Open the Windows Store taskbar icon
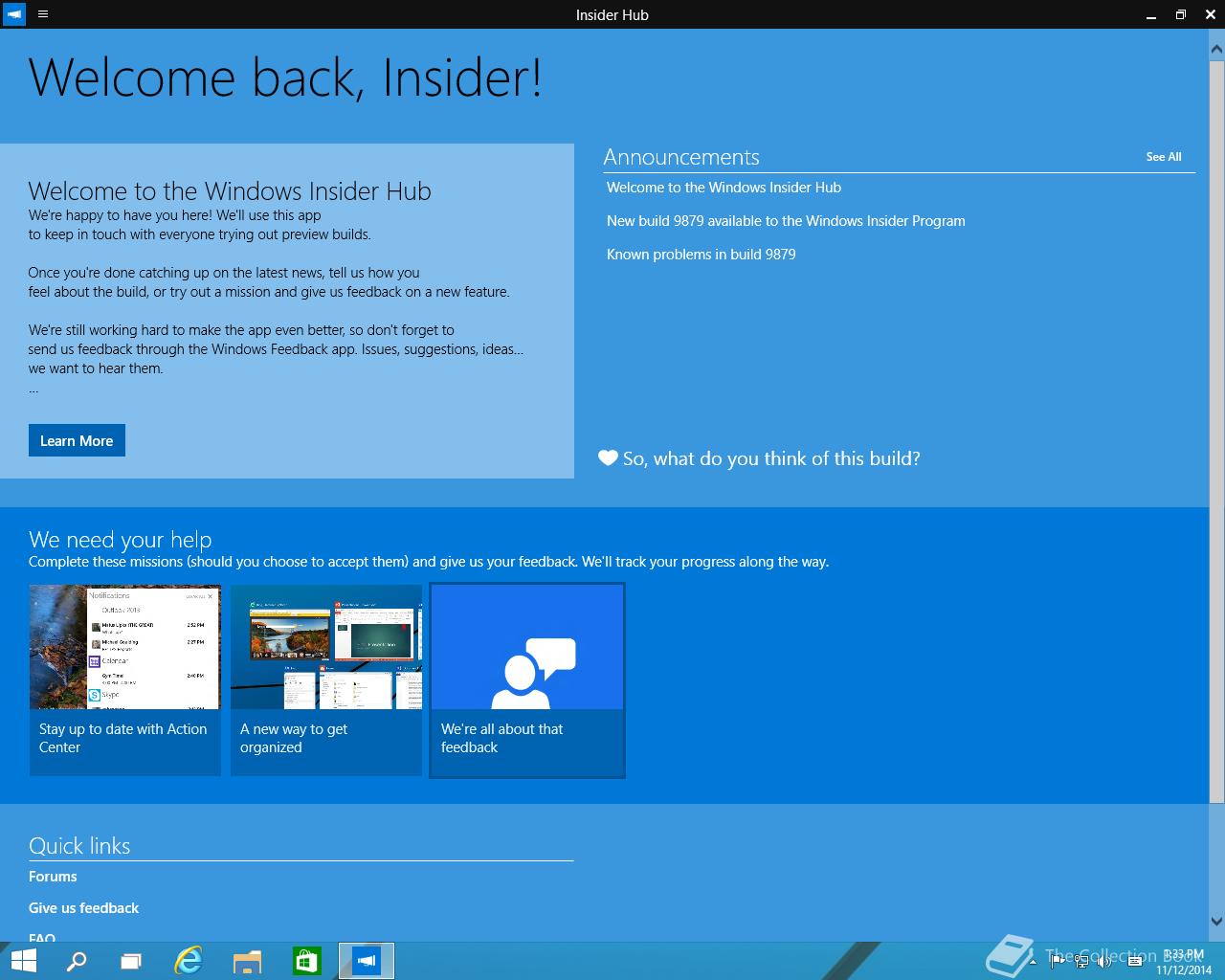 pos(306,961)
